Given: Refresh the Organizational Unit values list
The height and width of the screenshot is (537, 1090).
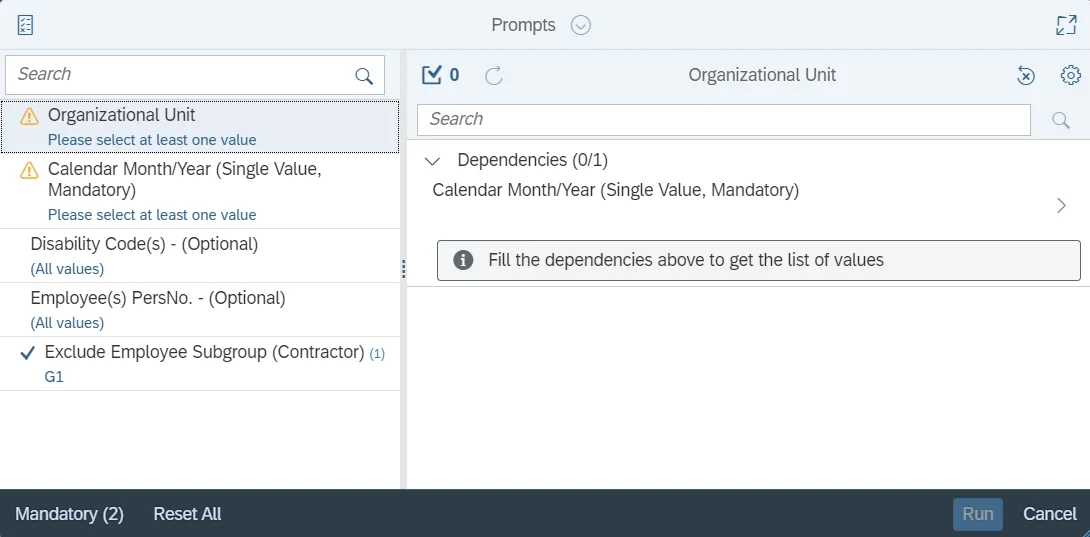Looking at the screenshot, I should point(493,75).
